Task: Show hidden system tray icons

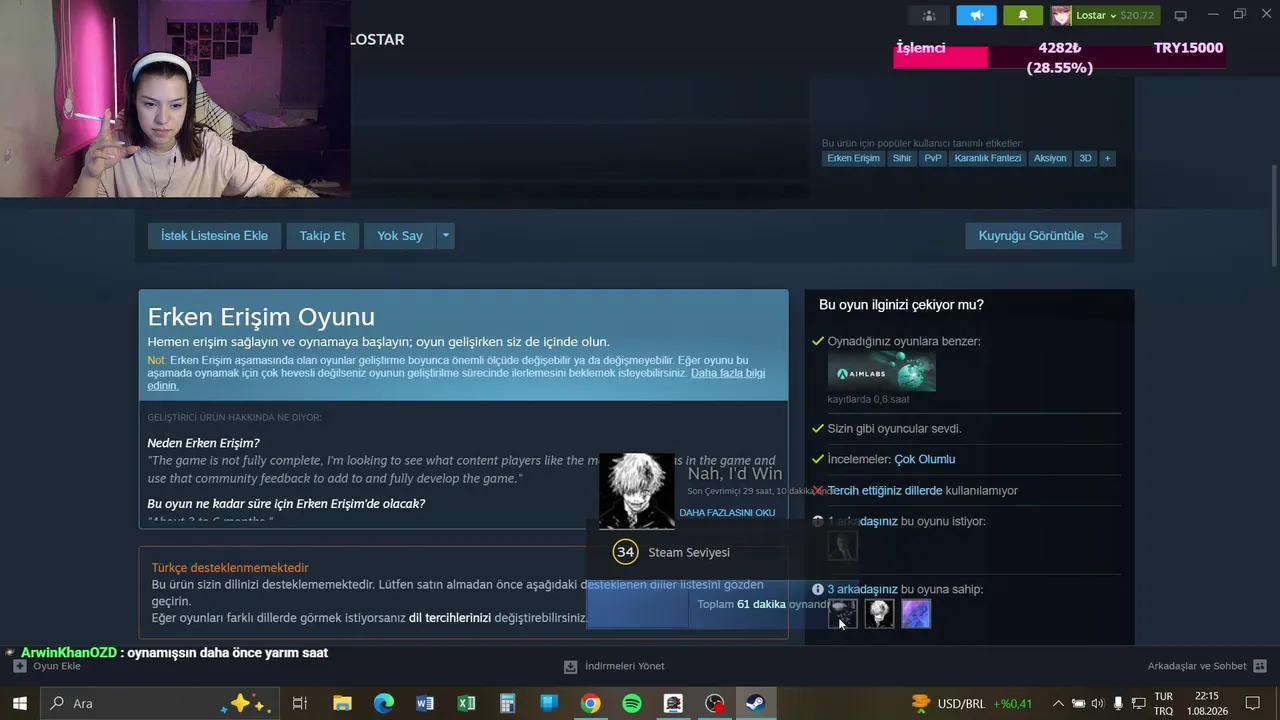Action: tap(1059, 703)
